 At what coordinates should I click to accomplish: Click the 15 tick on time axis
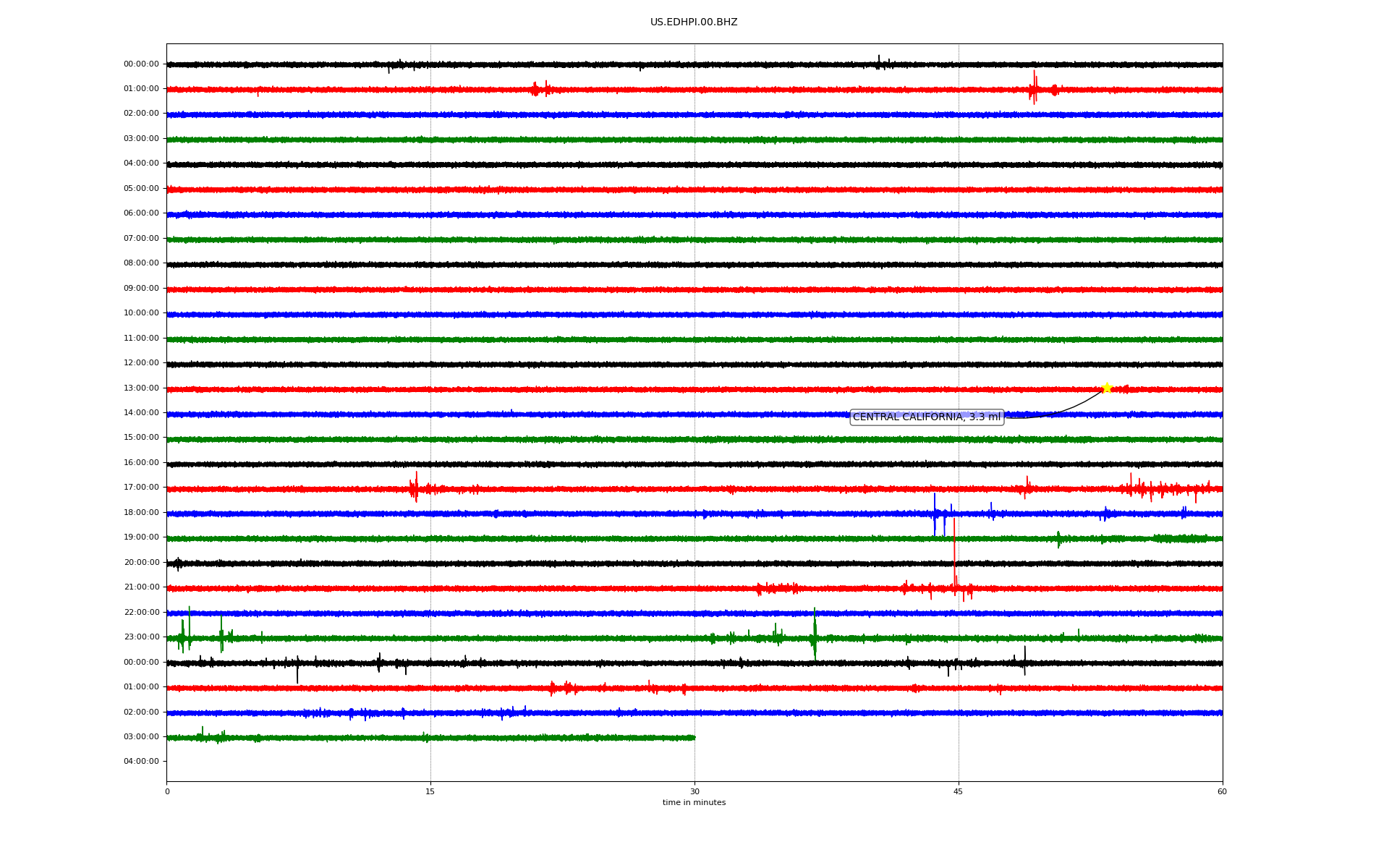430,791
